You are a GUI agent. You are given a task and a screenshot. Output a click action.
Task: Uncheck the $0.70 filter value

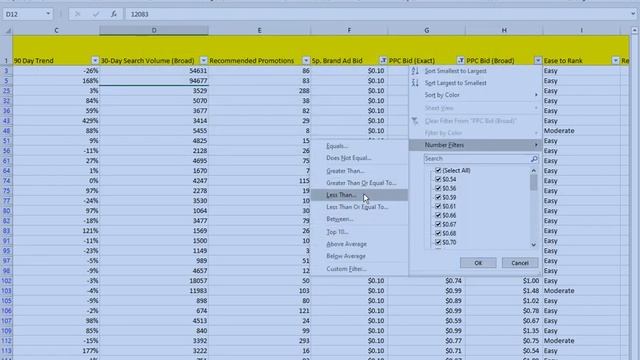click(438, 242)
